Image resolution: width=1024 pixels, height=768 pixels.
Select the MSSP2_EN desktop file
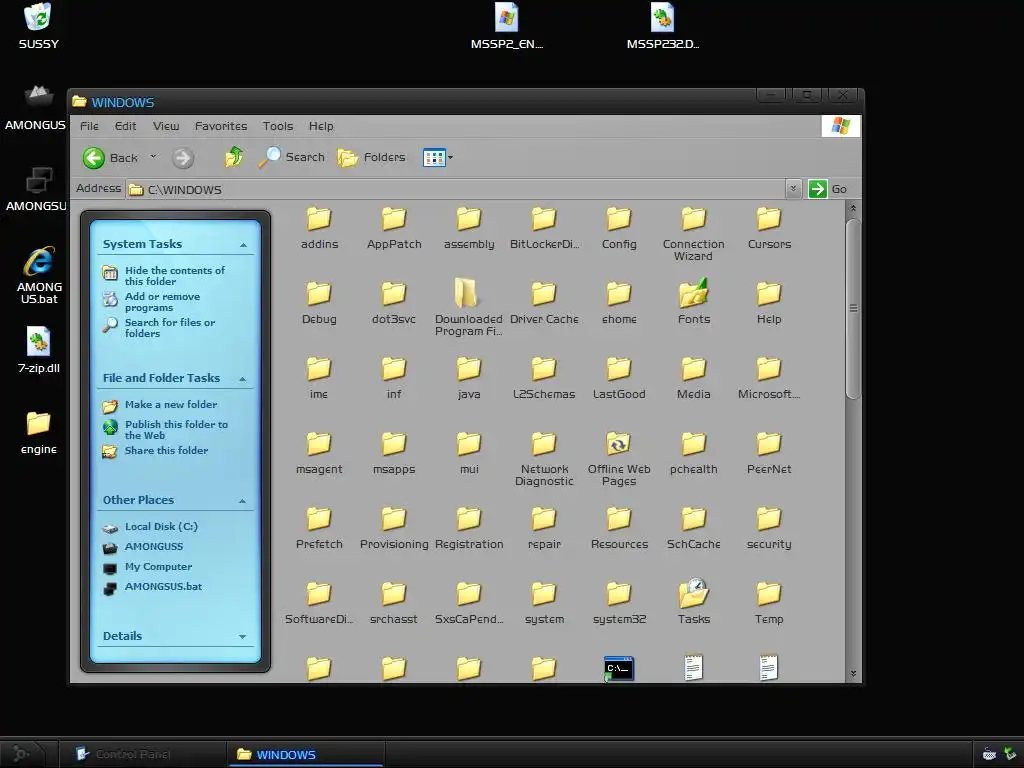(507, 26)
